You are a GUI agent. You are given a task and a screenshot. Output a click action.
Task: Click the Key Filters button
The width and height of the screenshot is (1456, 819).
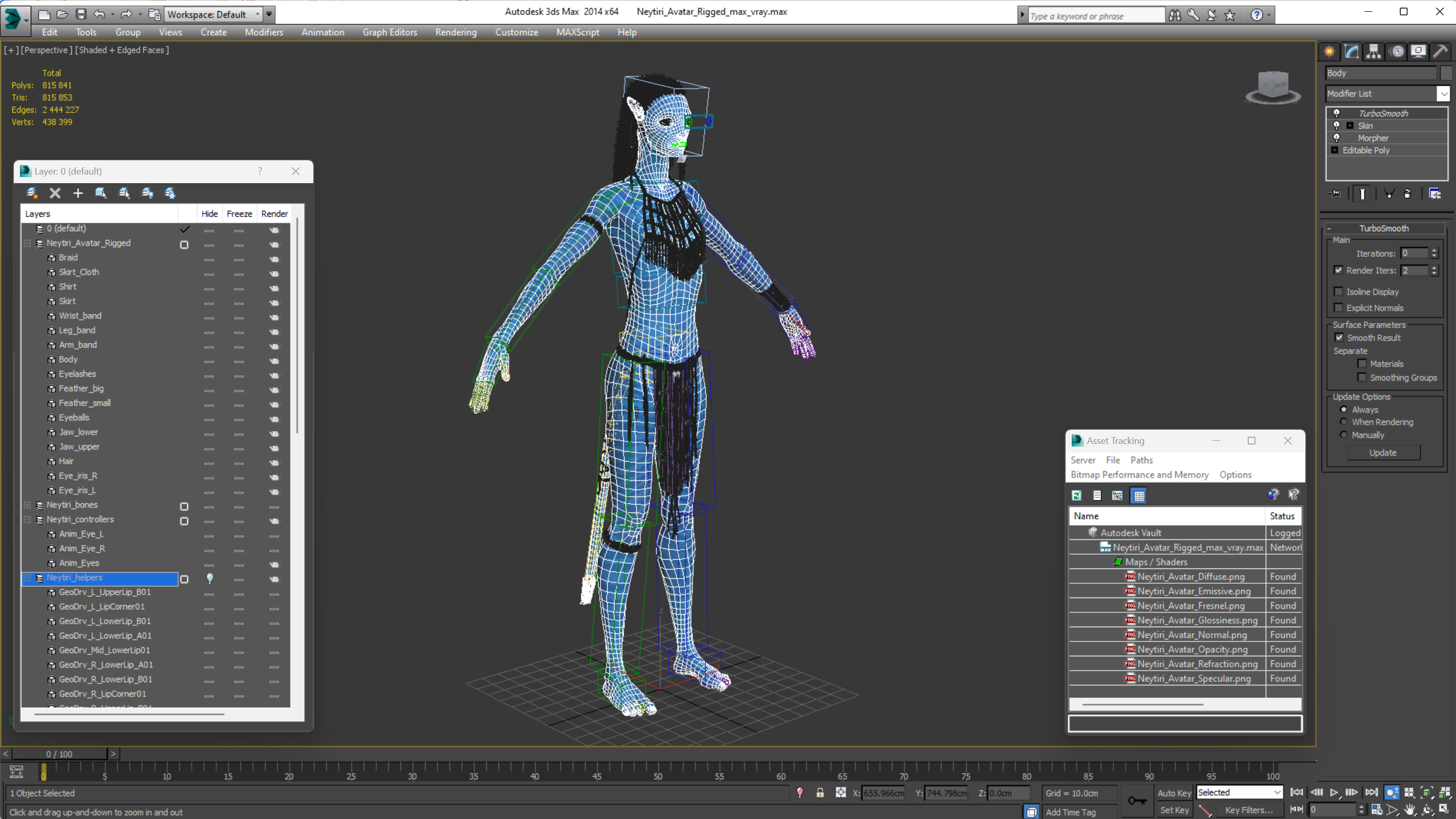click(x=1249, y=810)
